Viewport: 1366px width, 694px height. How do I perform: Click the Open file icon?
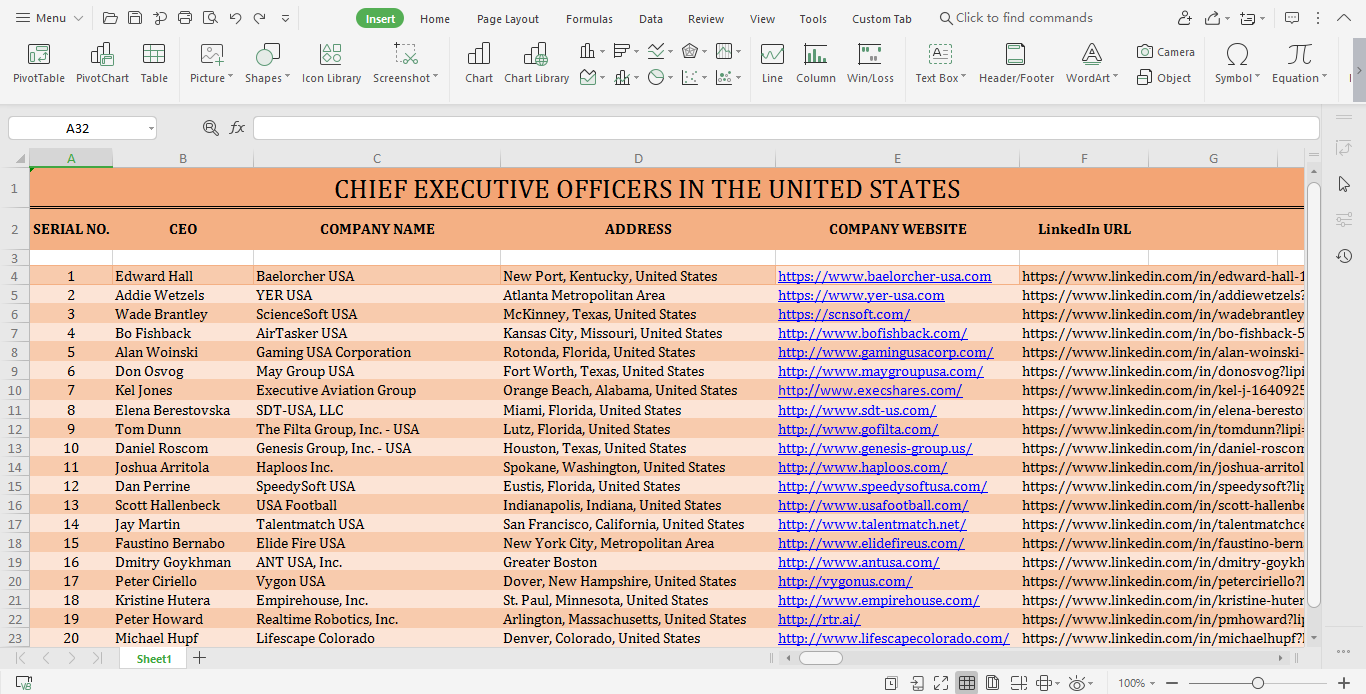click(x=110, y=18)
